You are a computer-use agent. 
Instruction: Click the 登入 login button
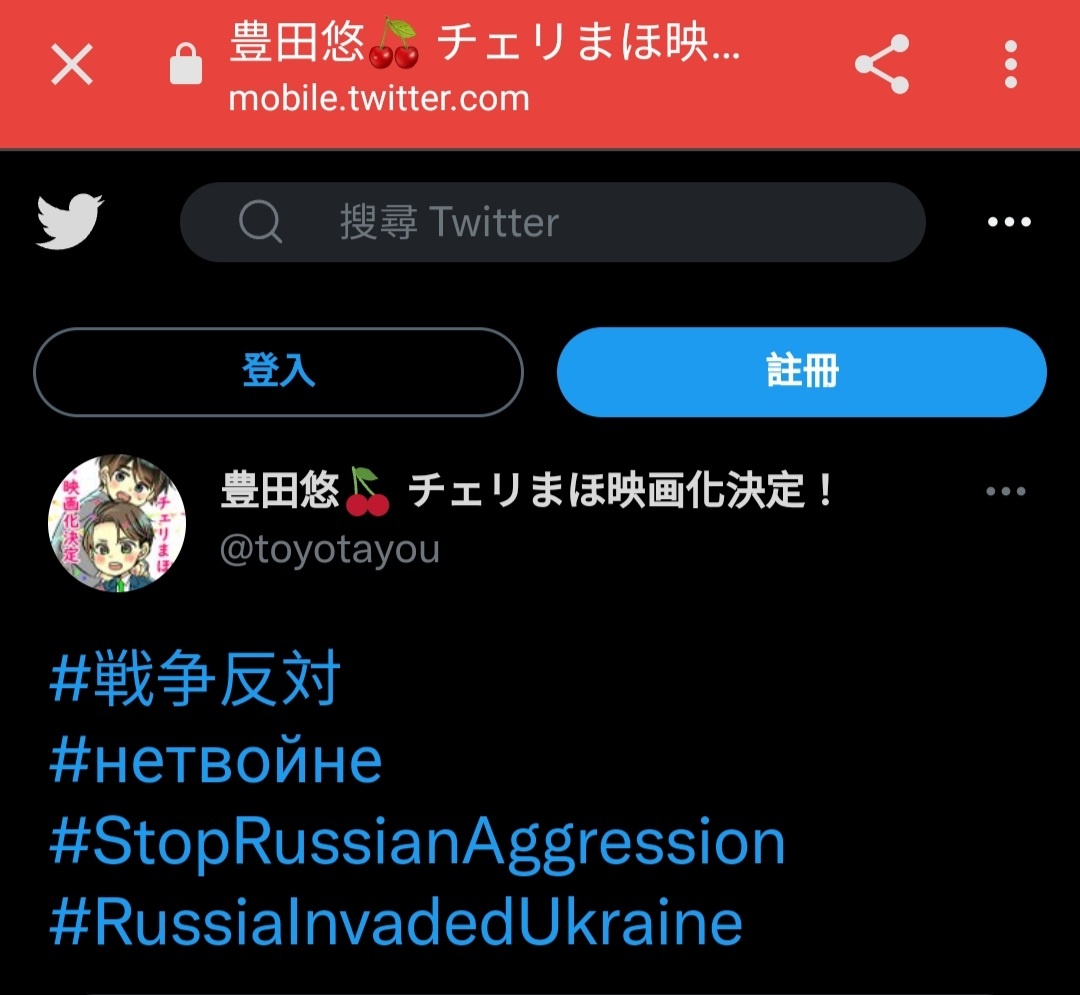(x=278, y=372)
